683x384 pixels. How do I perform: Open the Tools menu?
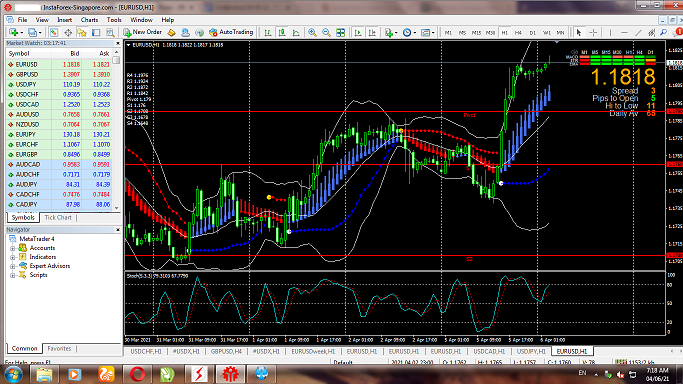click(x=114, y=20)
